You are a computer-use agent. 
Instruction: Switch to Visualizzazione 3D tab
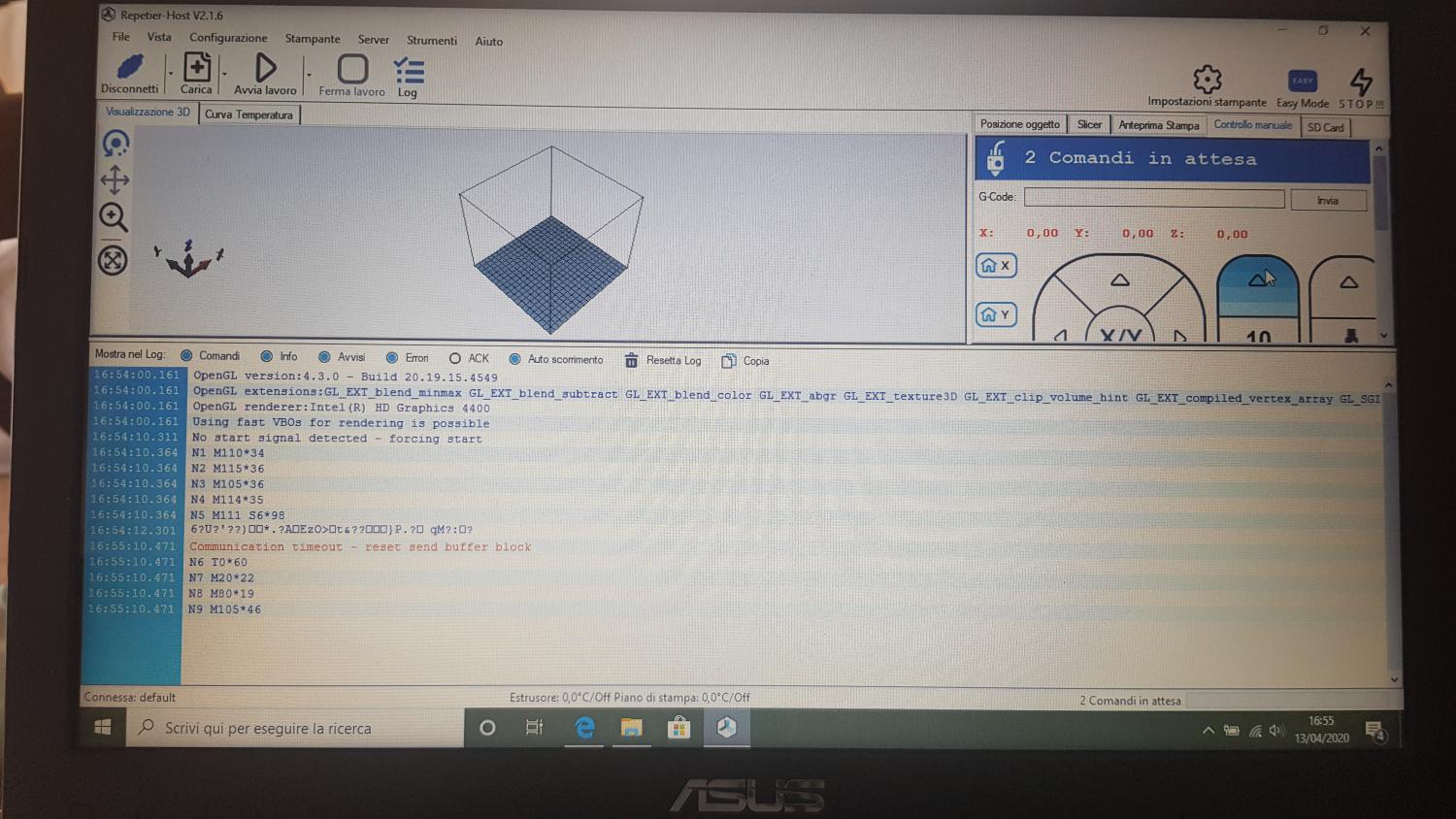(x=148, y=113)
